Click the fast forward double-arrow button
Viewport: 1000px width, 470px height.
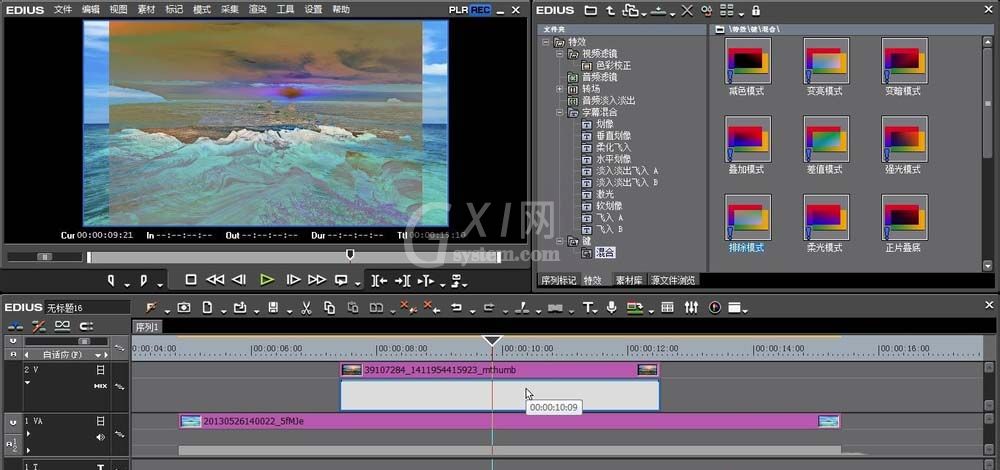pyautogui.click(x=317, y=280)
